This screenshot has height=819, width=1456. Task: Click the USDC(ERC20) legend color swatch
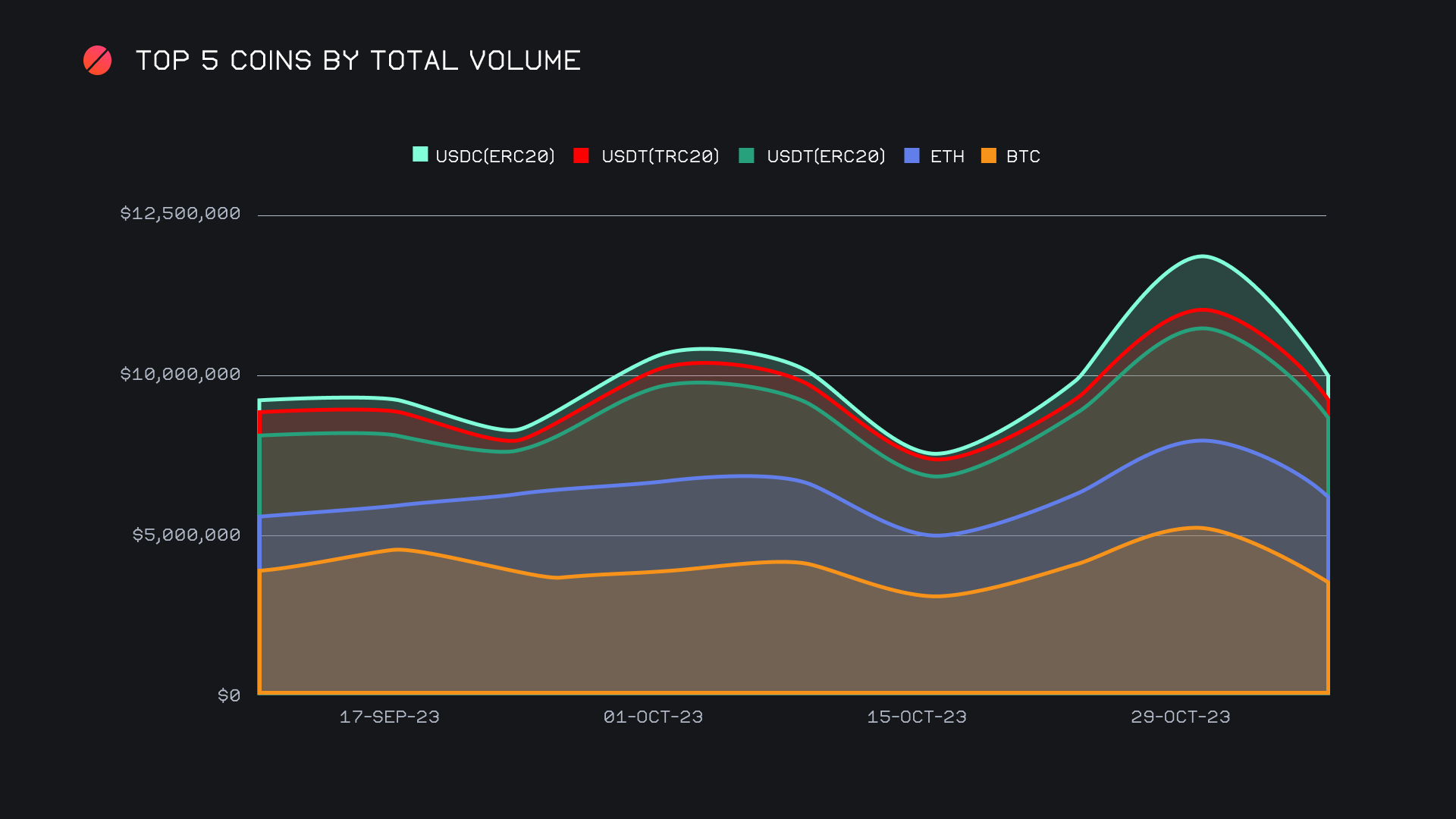(420, 155)
